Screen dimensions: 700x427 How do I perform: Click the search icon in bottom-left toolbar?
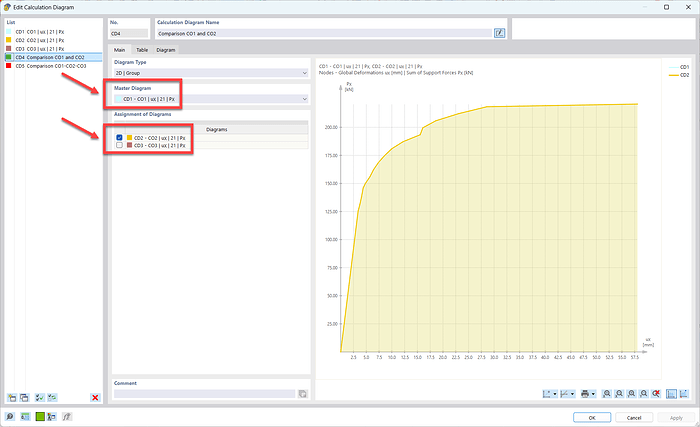point(10,416)
